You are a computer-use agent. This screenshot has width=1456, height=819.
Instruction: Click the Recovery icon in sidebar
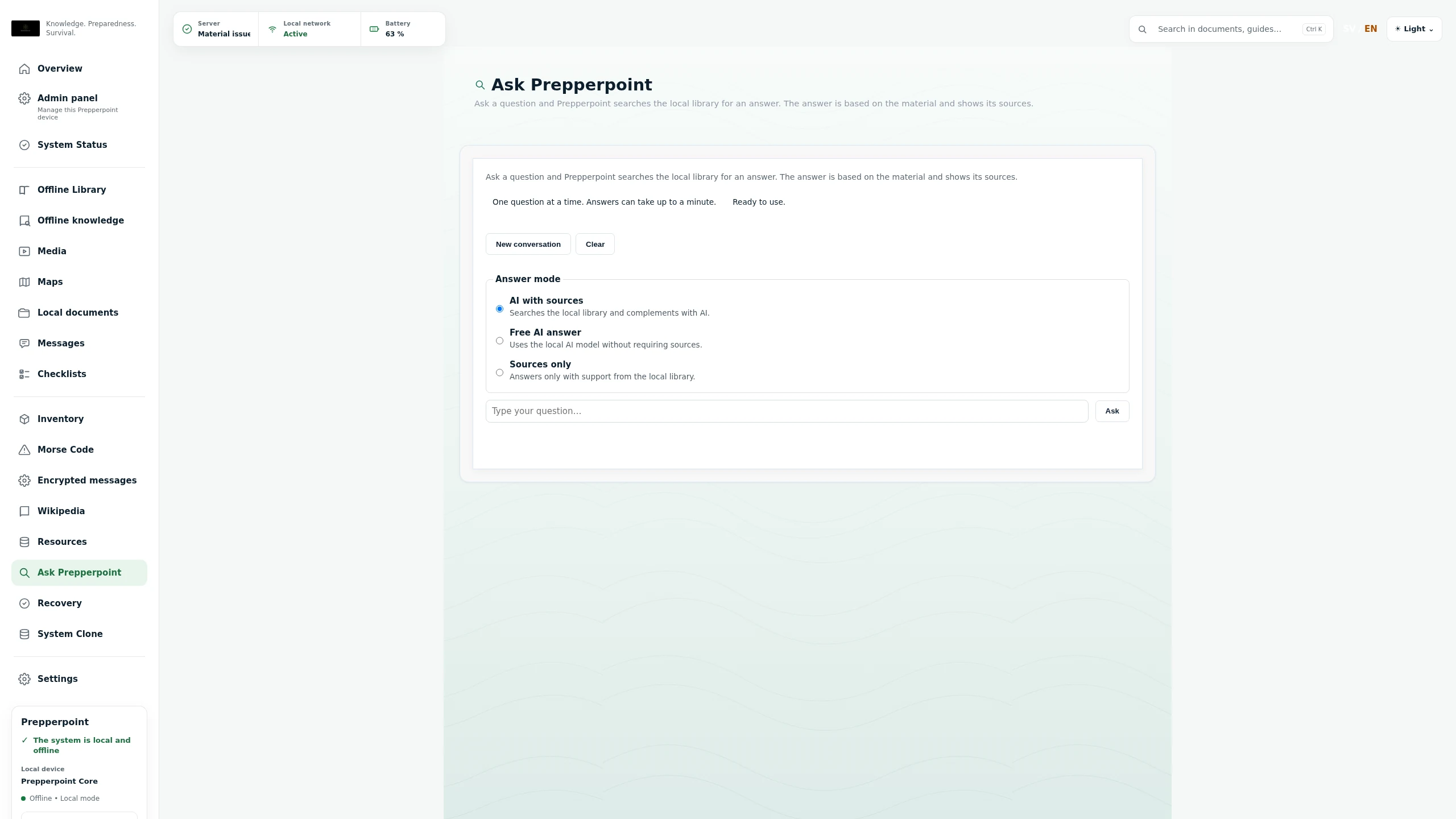[24, 603]
